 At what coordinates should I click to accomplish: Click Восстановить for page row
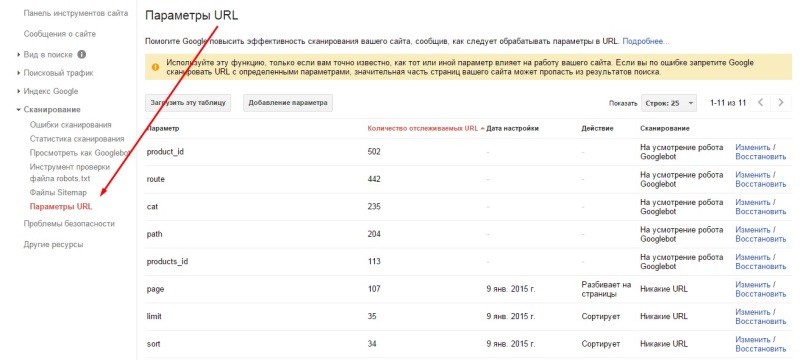(x=761, y=294)
